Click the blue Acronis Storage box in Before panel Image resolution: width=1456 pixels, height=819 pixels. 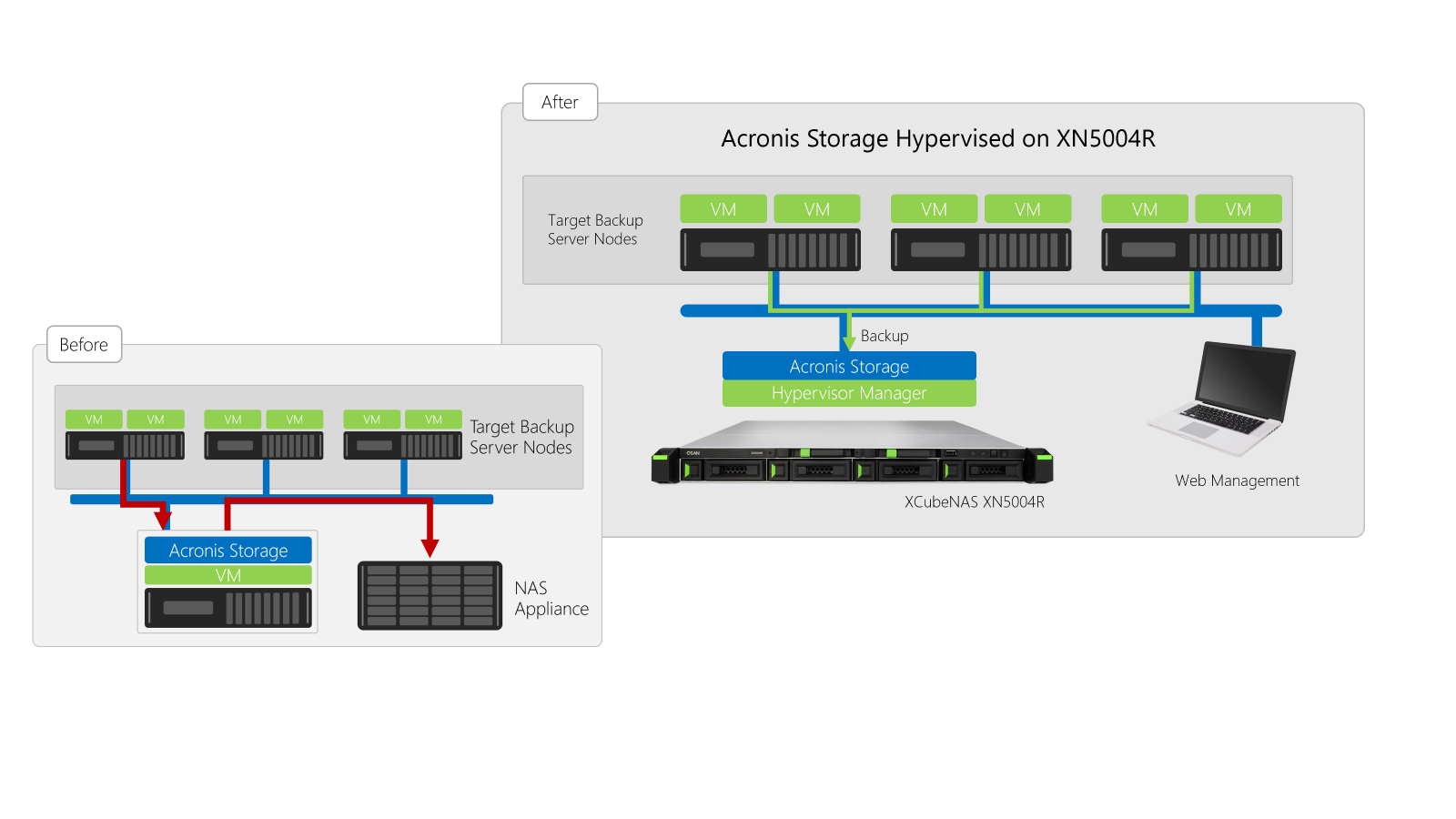(x=228, y=550)
